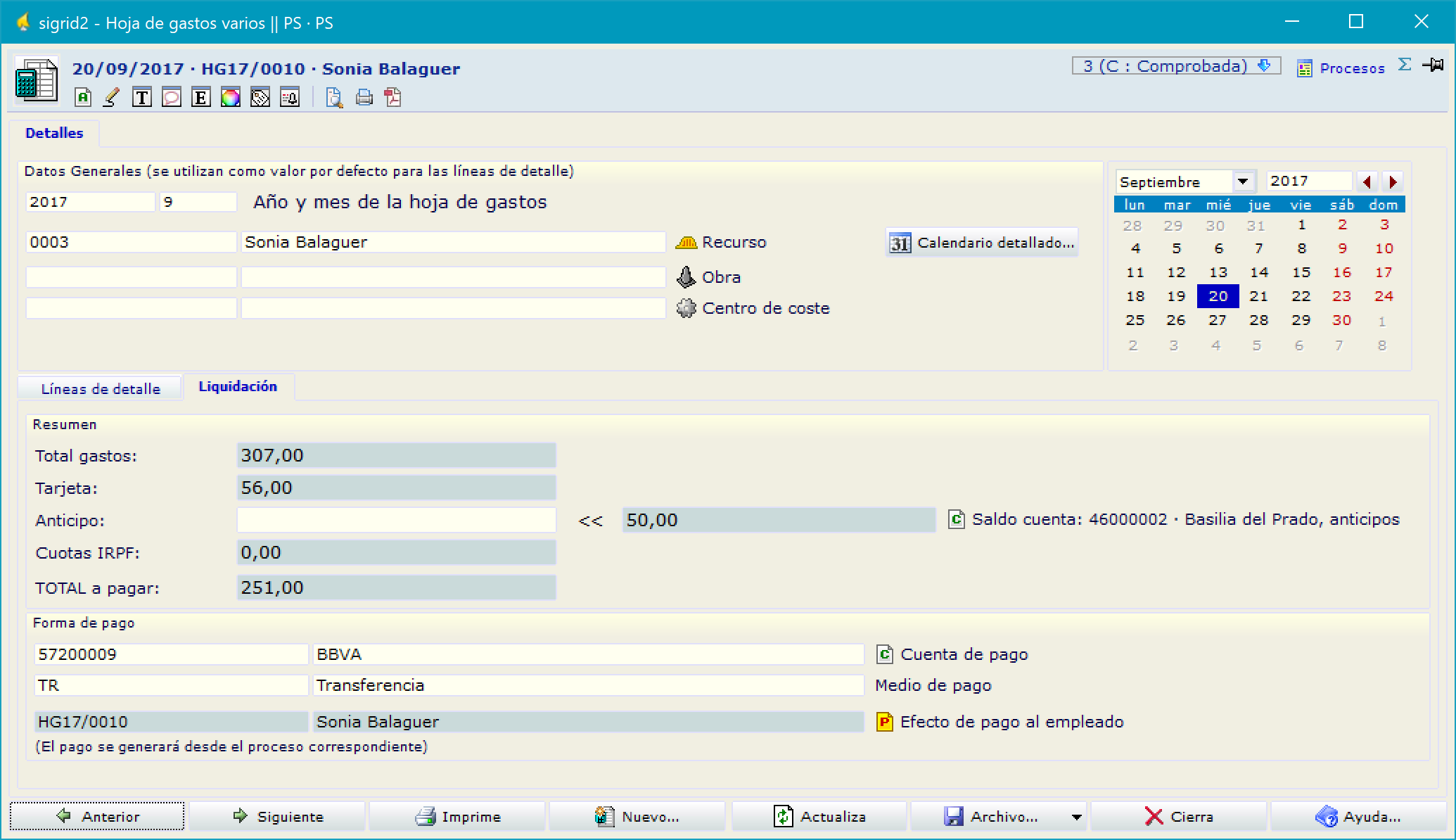Image resolution: width=1456 pixels, height=840 pixels.
Task: Click the Centro de coste gear icon
Action: [x=686, y=308]
